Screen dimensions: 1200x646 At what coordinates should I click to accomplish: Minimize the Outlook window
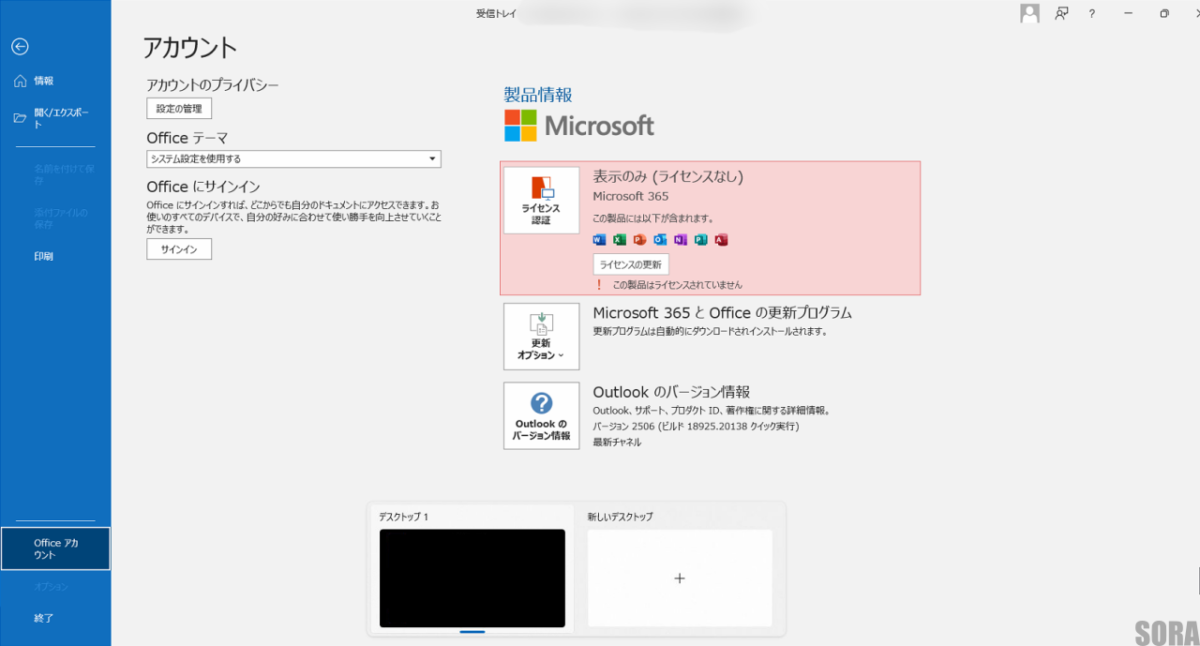[x=1128, y=13]
